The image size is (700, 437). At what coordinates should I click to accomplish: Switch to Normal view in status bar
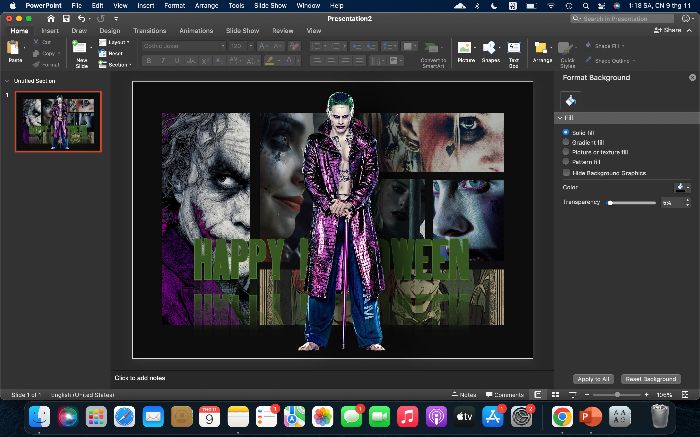point(538,395)
